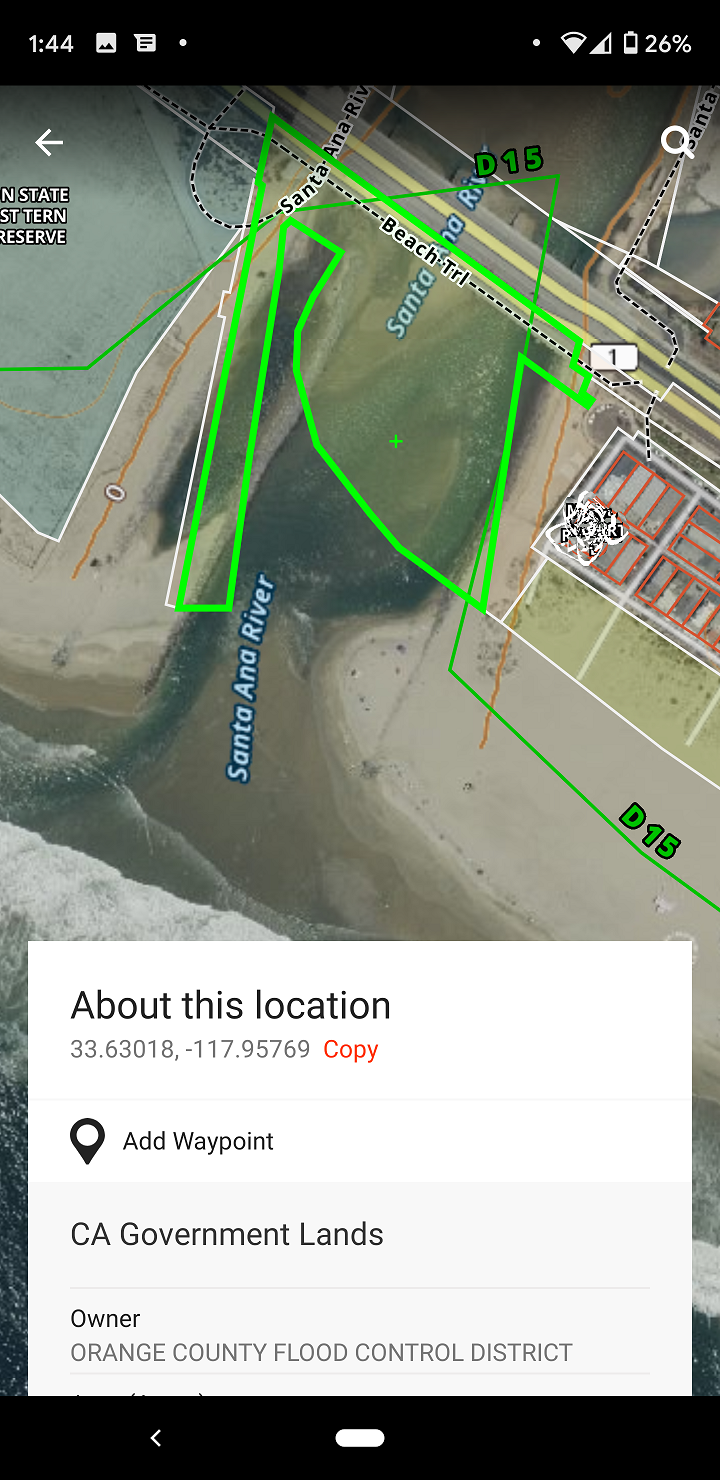This screenshot has width=720, height=1480.
Task: Tap the Beach Trl trail label
Action: (x=425, y=252)
